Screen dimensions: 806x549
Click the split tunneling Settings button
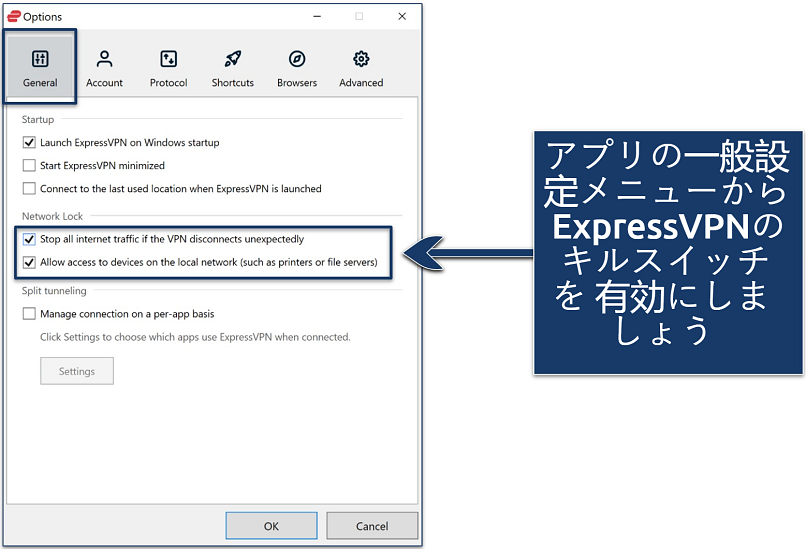77,371
